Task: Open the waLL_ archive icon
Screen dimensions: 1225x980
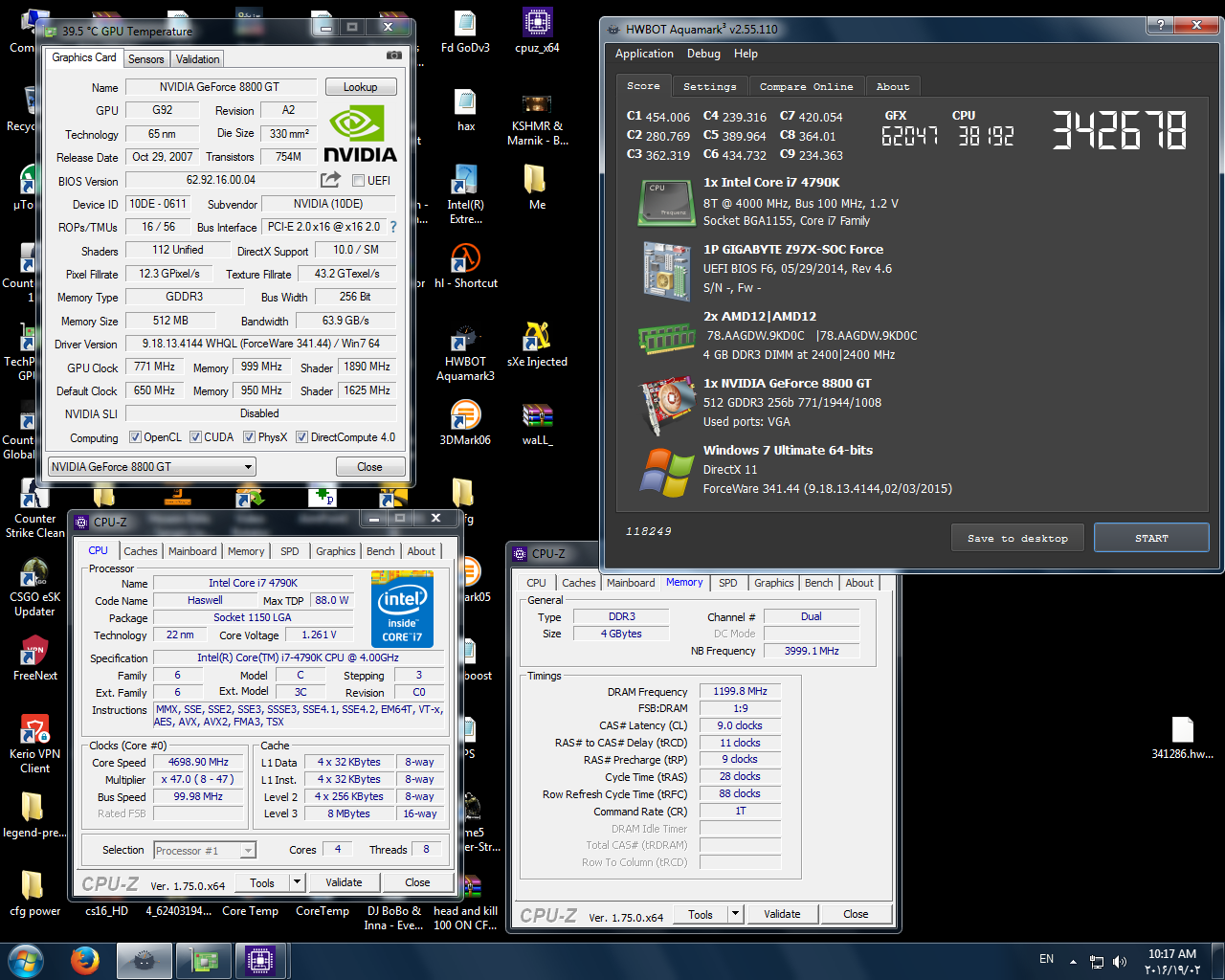Action: point(537,423)
